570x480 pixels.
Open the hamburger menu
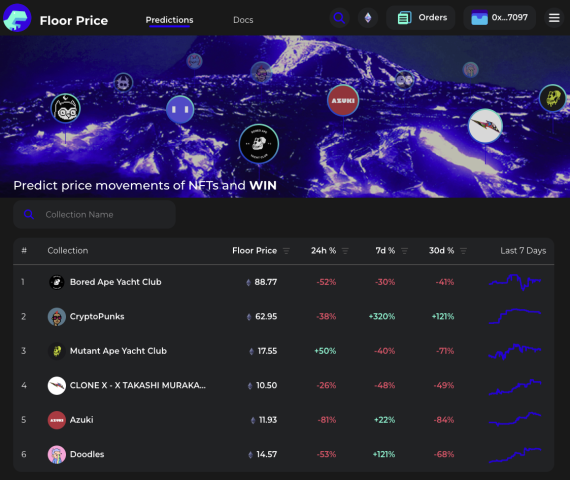pyautogui.click(x=554, y=17)
